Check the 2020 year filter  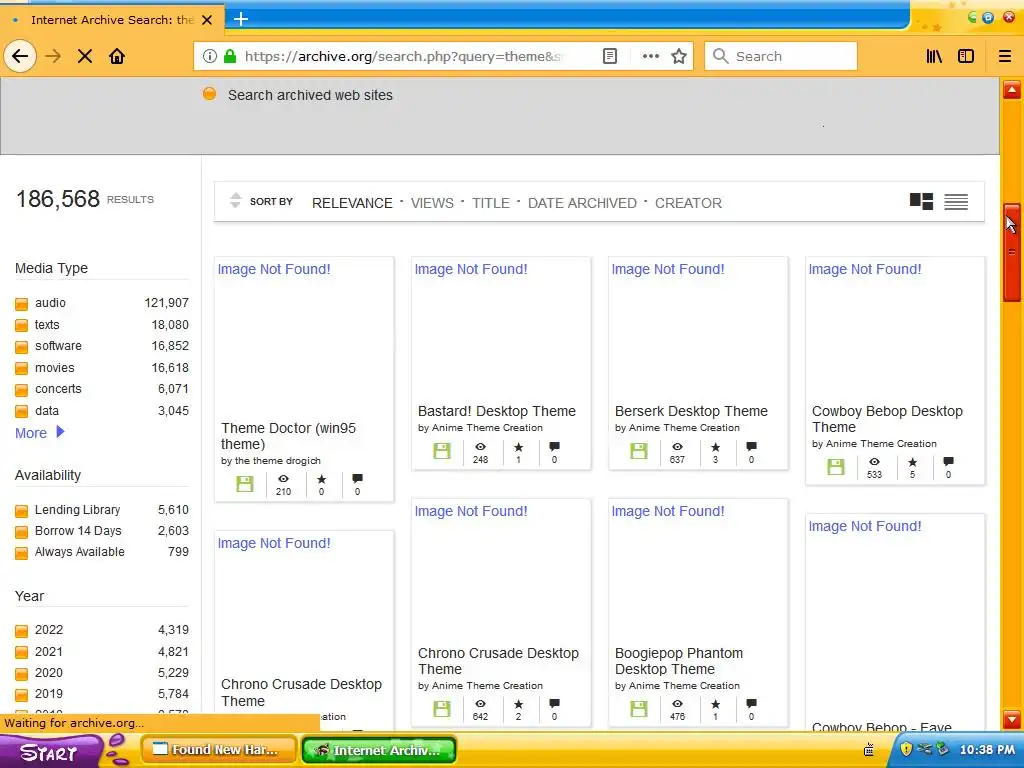pos(22,673)
